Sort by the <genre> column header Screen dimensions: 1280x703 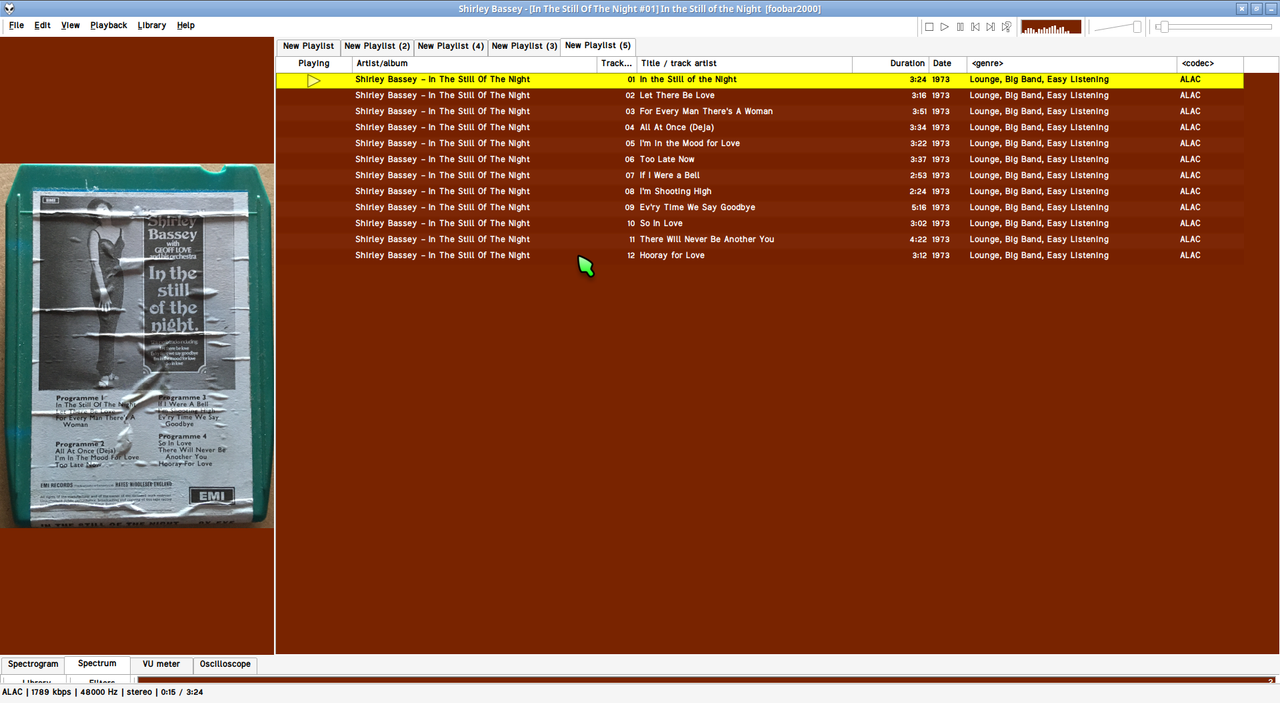[x=1072, y=63]
